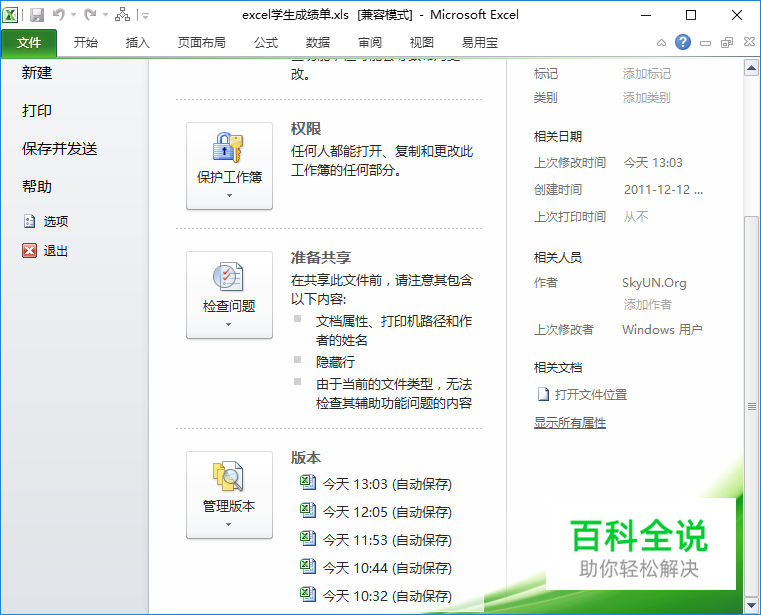This screenshot has height=615, width=761.
Task: Open the 页面布局 ribbon tab
Action: (x=201, y=43)
